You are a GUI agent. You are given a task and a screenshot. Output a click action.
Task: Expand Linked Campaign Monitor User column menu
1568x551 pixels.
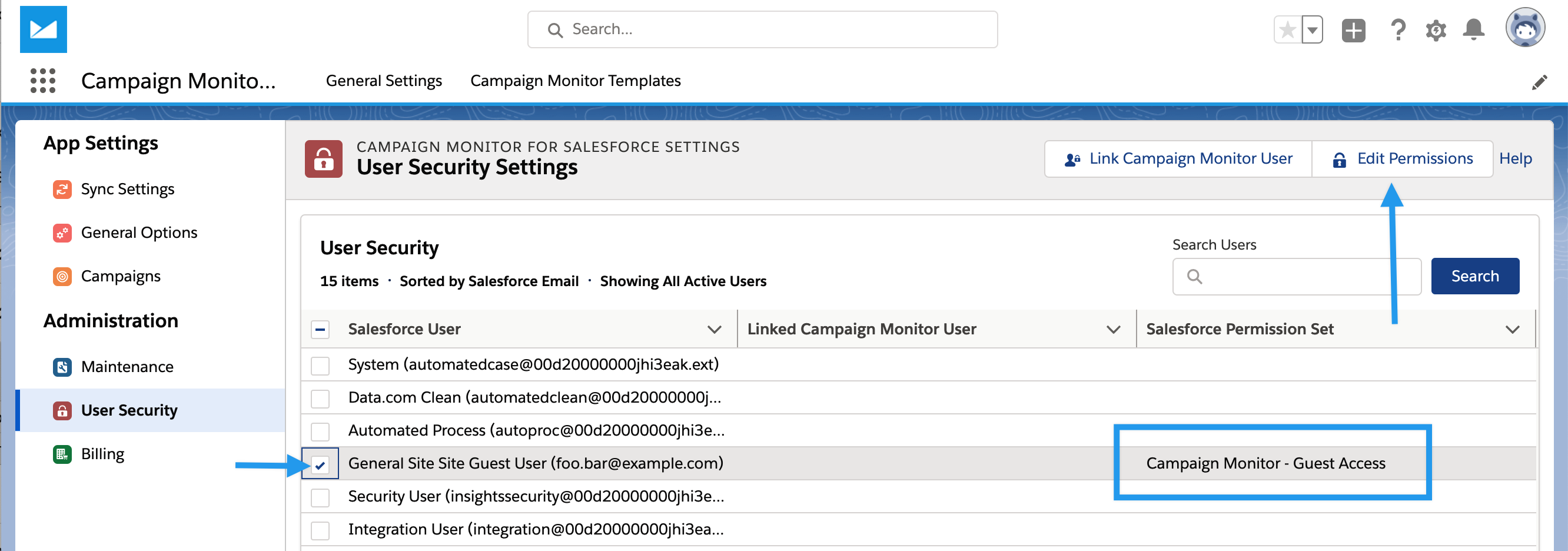coord(1113,330)
